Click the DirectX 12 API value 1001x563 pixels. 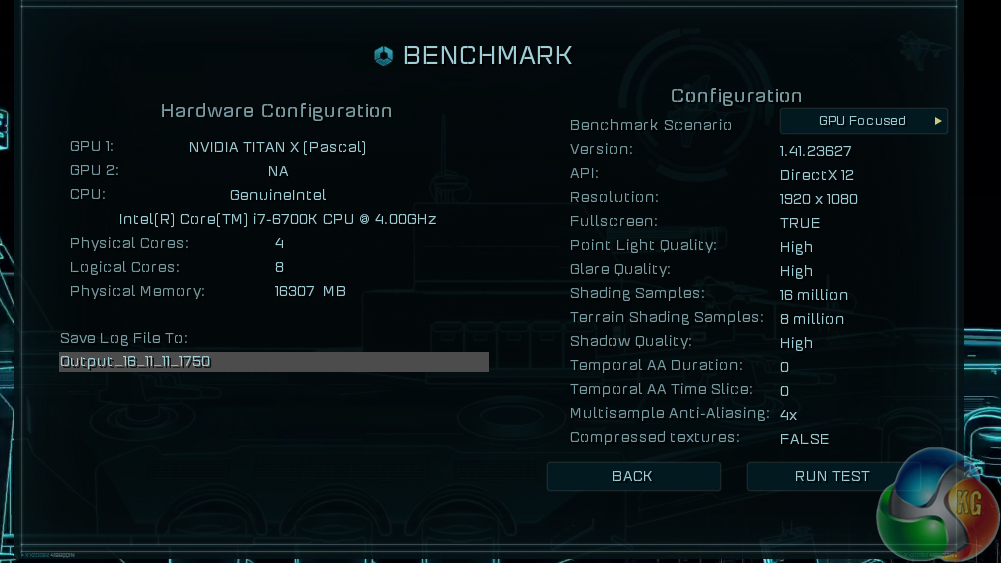(x=817, y=175)
